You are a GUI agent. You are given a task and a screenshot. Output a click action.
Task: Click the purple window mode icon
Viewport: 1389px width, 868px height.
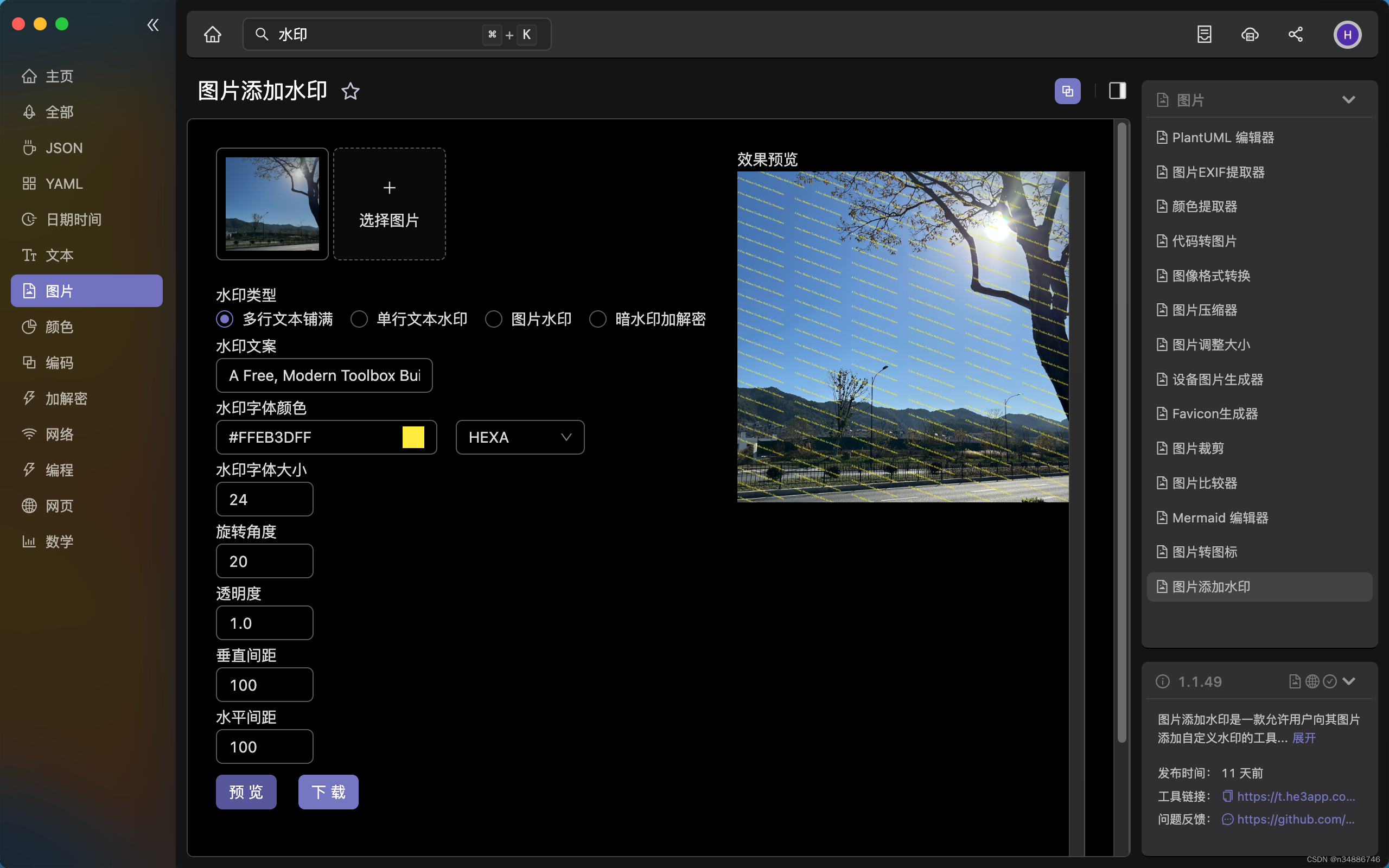1067,91
